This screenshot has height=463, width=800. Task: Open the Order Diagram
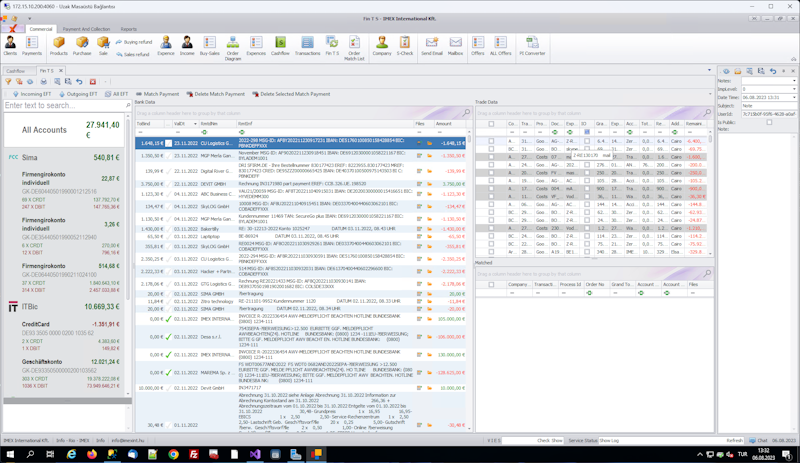[x=233, y=48]
